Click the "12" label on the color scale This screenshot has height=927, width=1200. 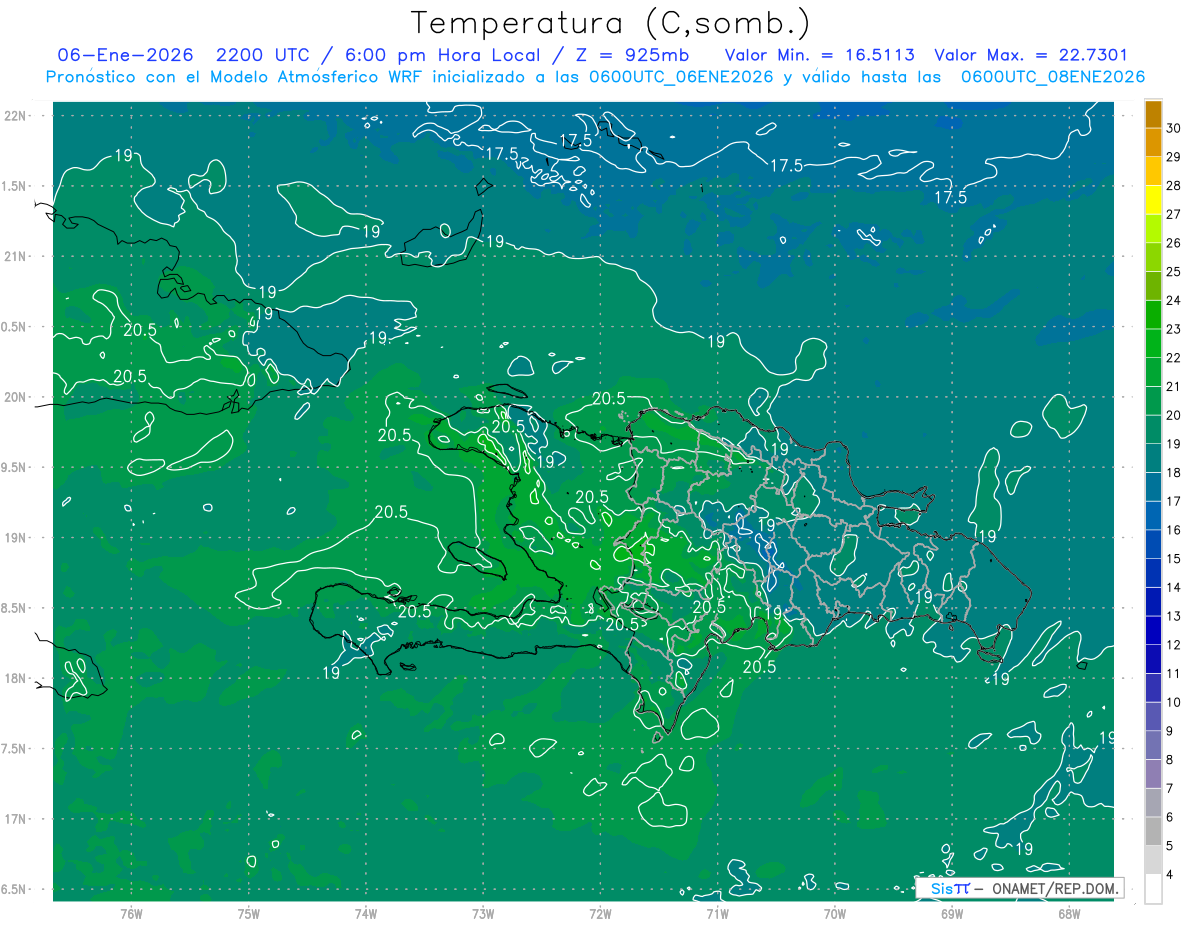pos(1174,645)
